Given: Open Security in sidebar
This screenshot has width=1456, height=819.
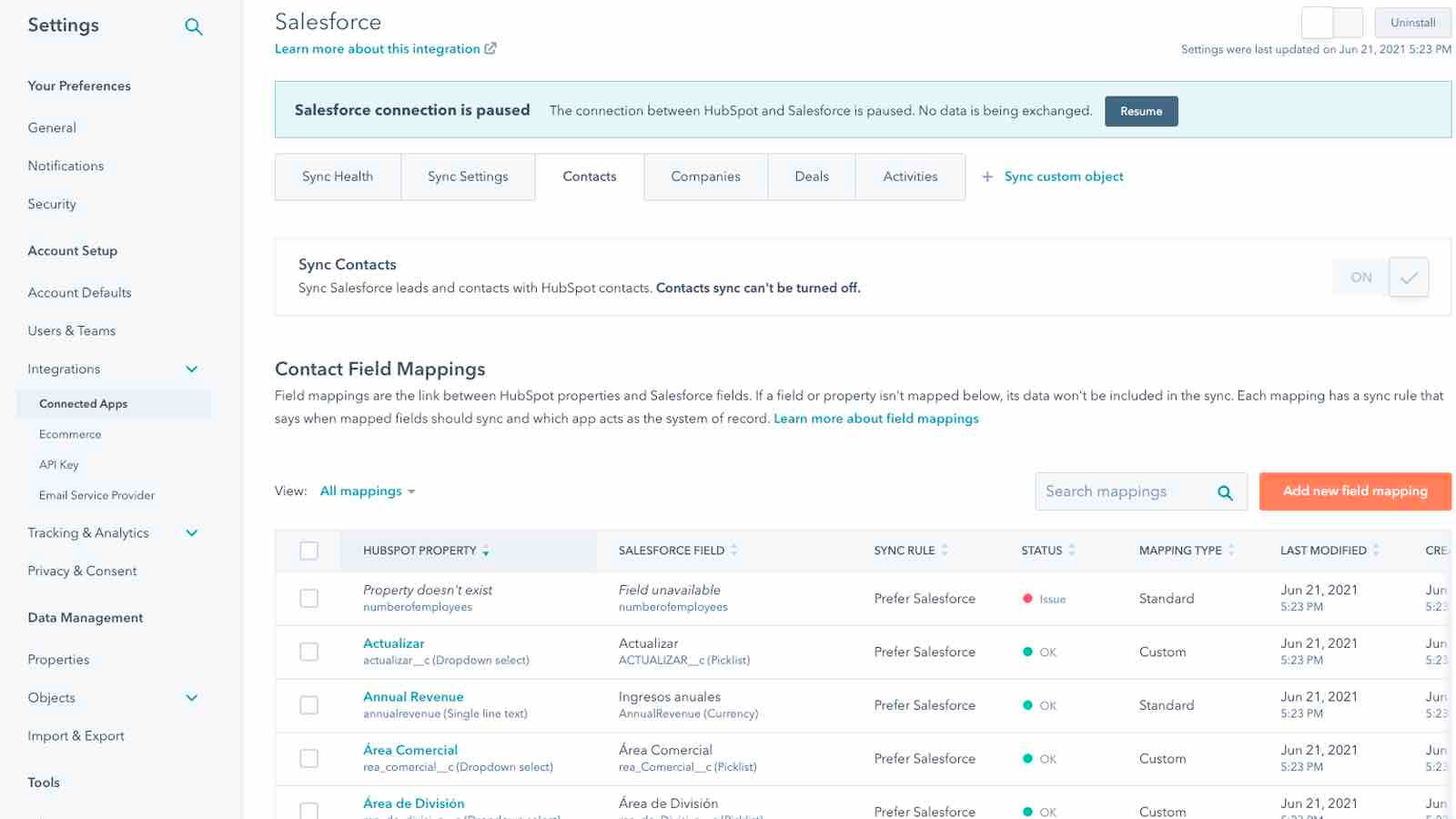Looking at the screenshot, I should click(x=52, y=205).
